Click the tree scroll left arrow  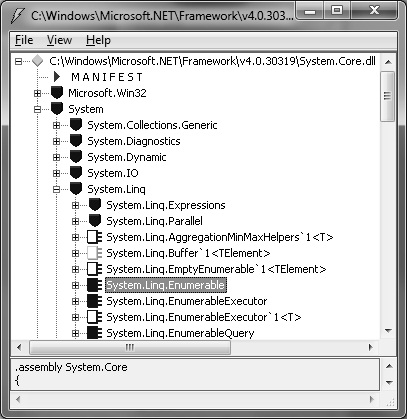[x=19, y=348]
